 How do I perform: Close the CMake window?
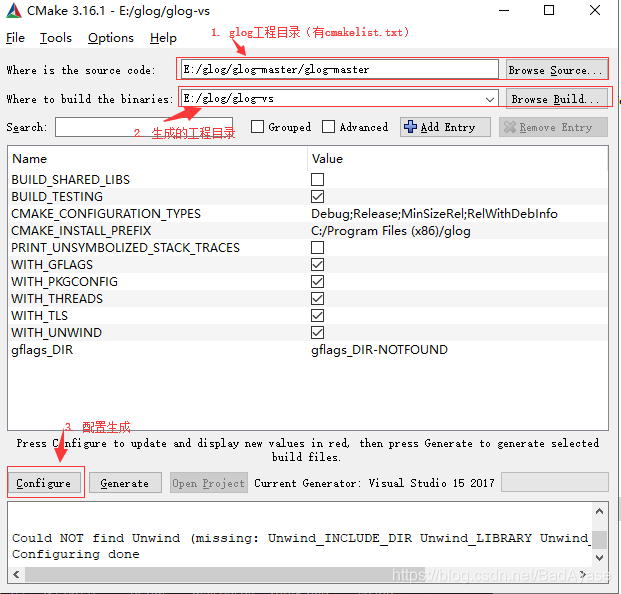[x=595, y=11]
